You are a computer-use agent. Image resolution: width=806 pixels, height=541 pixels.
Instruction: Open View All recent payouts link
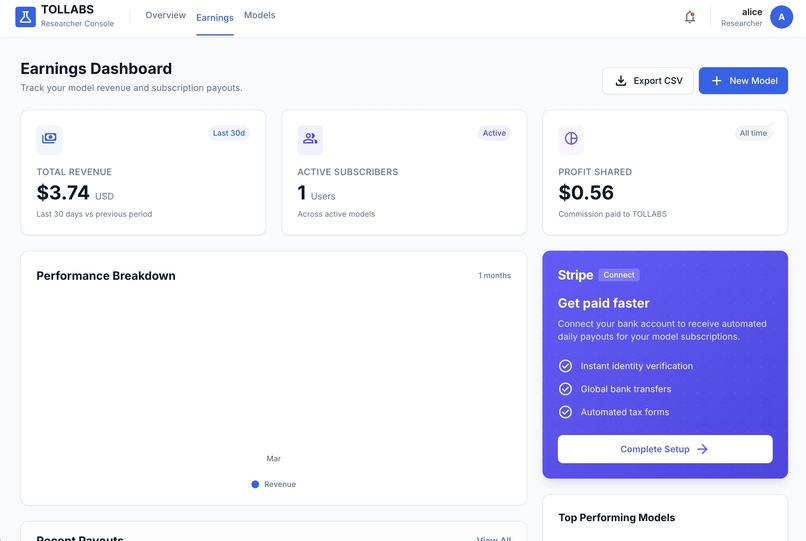coord(493,538)
